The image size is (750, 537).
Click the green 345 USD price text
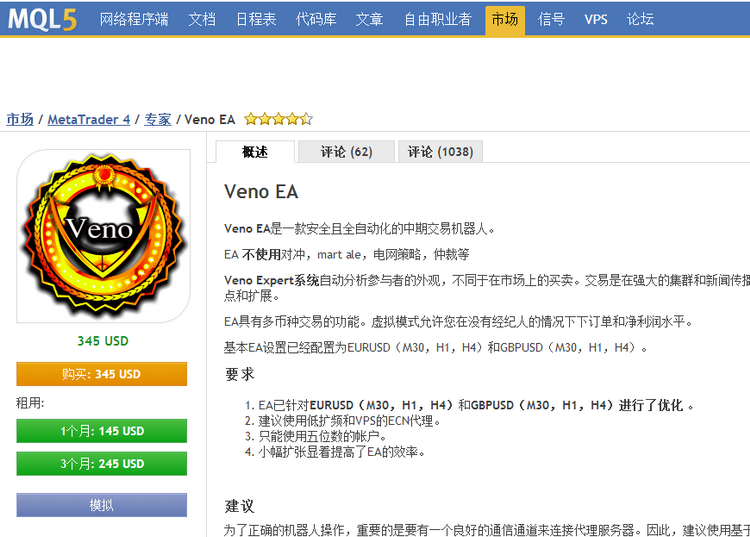tap(103, 341)
